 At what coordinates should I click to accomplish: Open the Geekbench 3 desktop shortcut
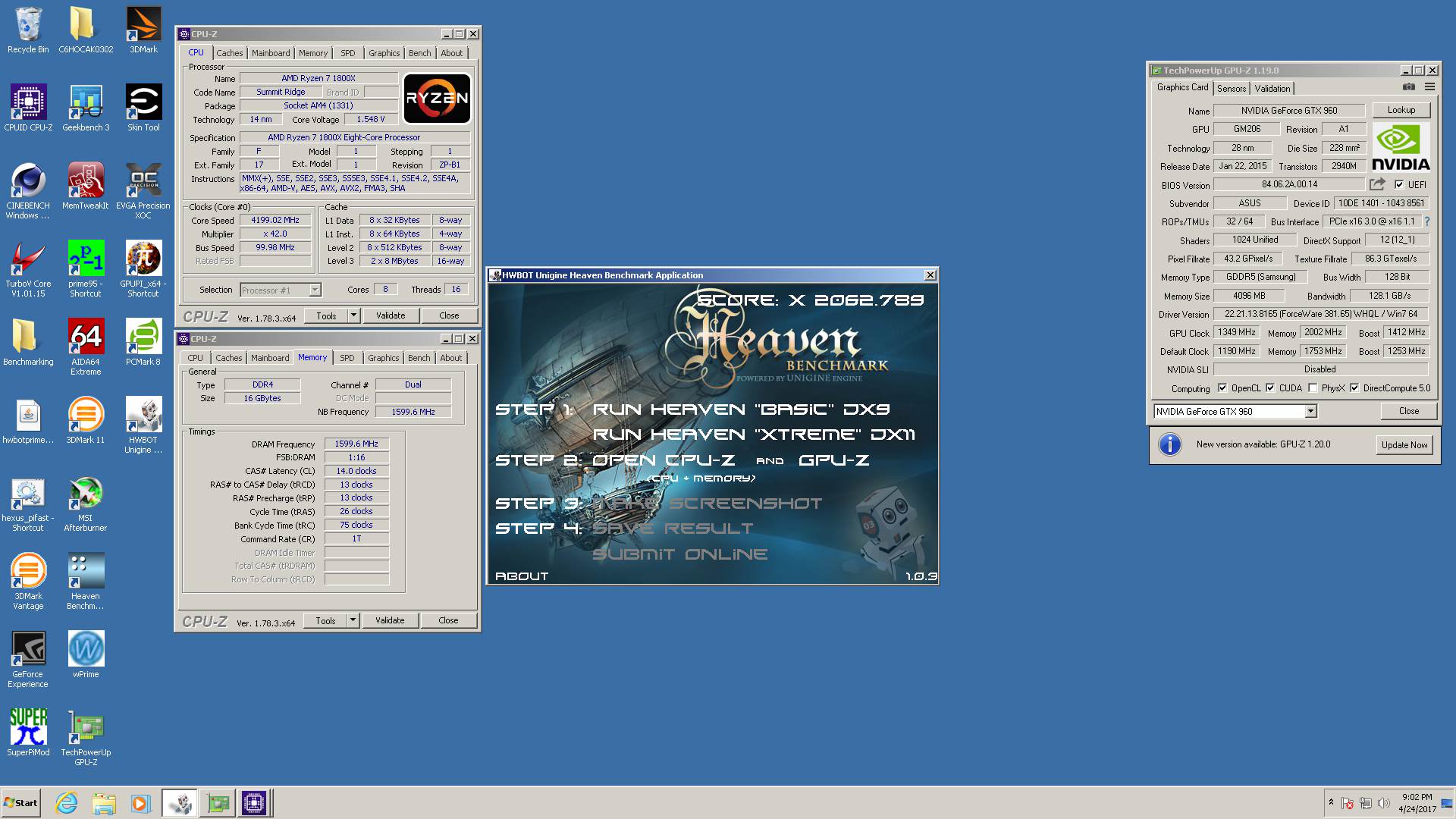pyautogui.click(x=86, y=108)
